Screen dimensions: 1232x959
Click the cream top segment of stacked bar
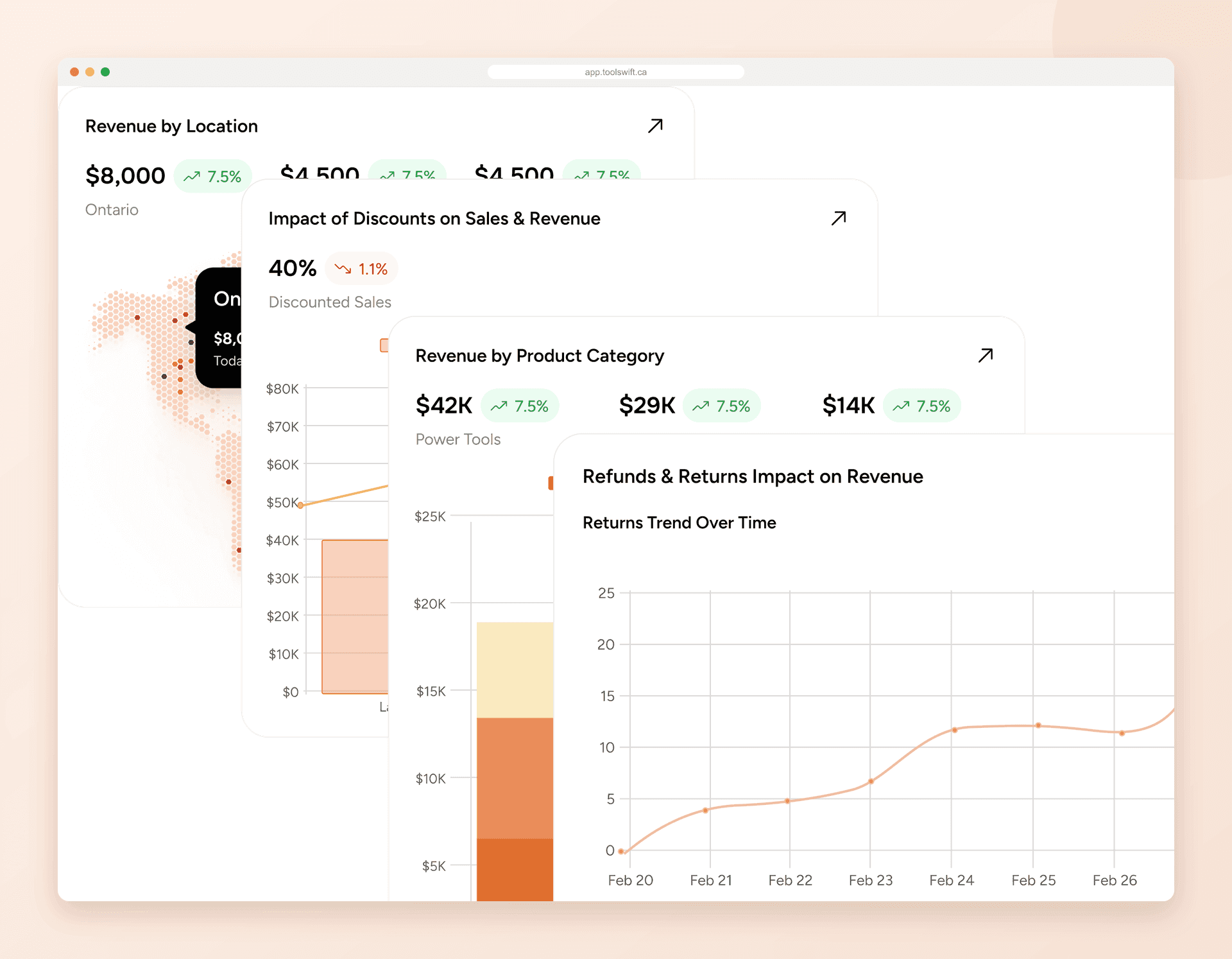coord(515,670)
